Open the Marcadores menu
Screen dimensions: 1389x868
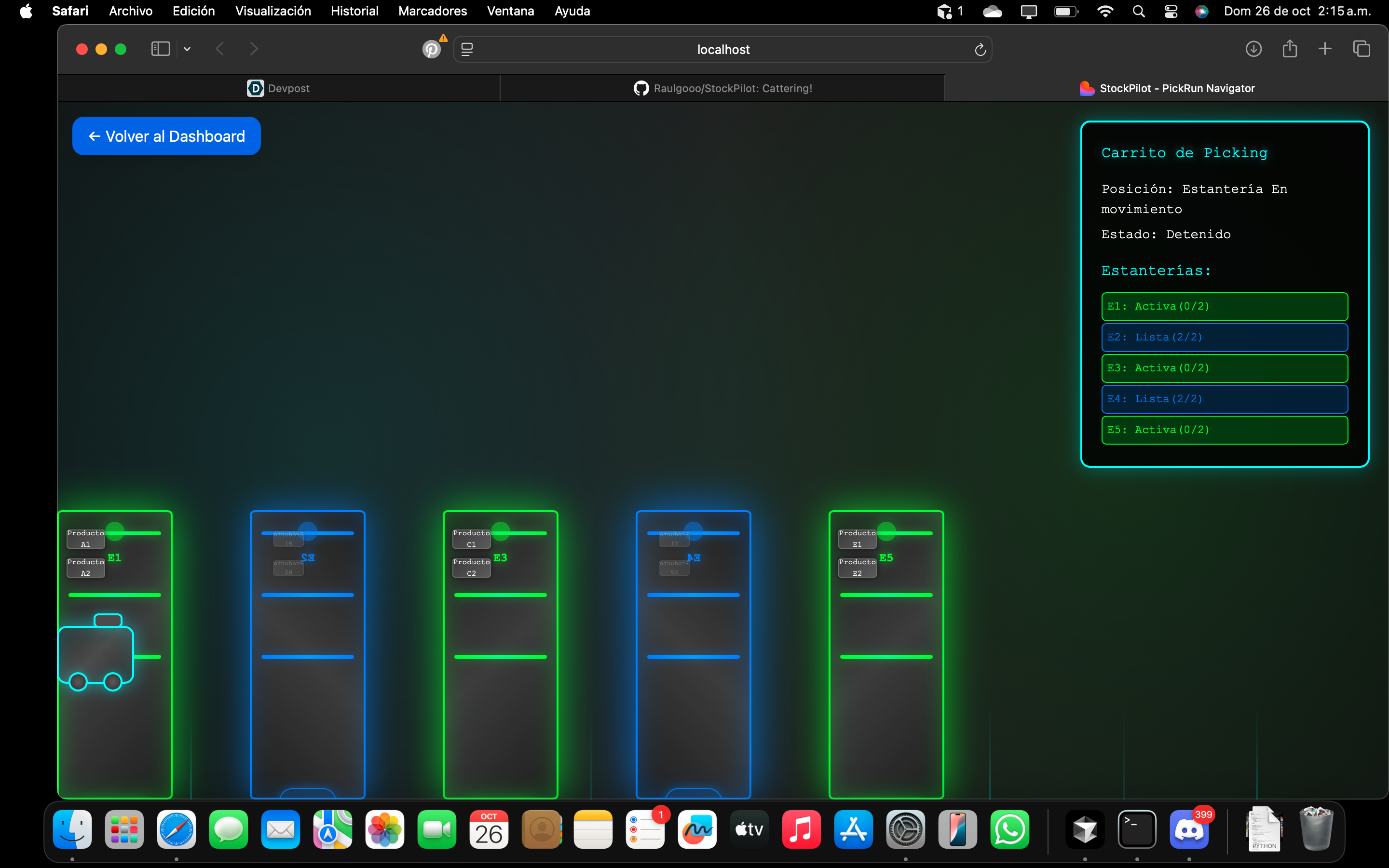432,12
